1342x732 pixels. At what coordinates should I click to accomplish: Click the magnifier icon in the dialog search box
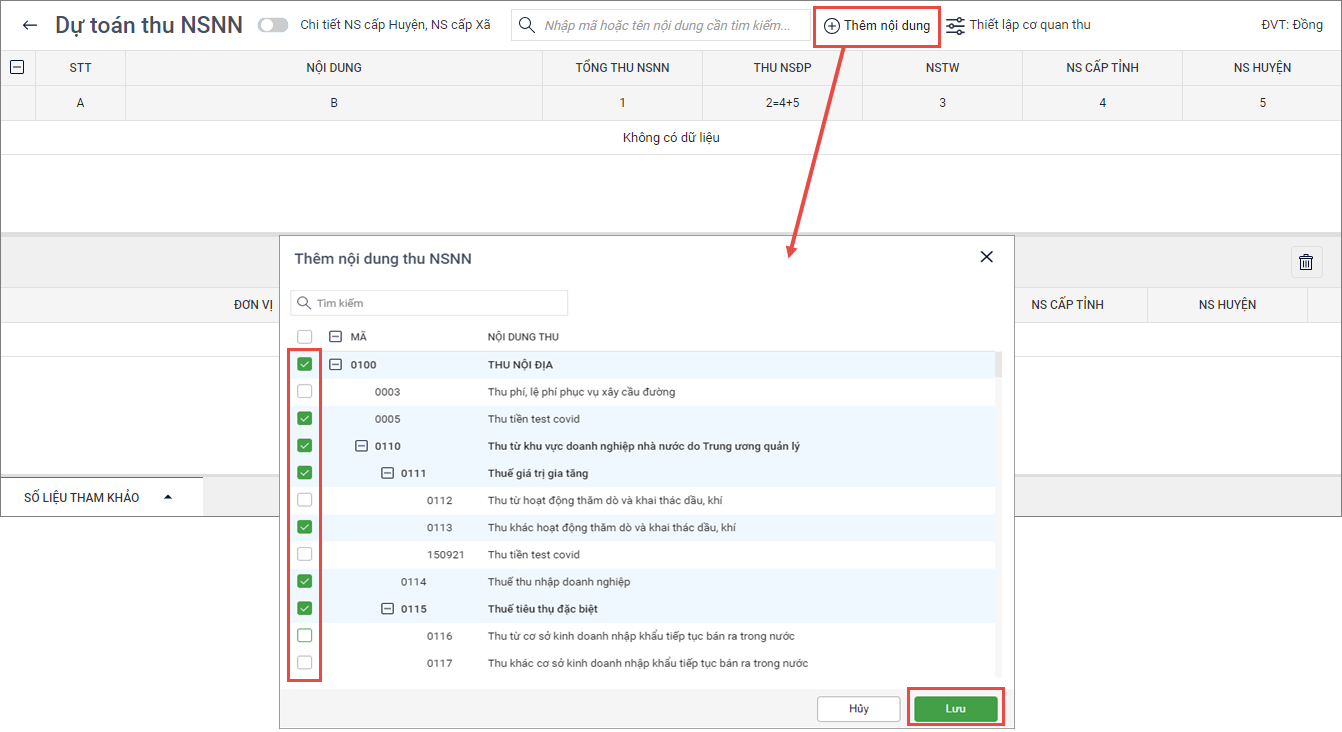pos(304,303)
